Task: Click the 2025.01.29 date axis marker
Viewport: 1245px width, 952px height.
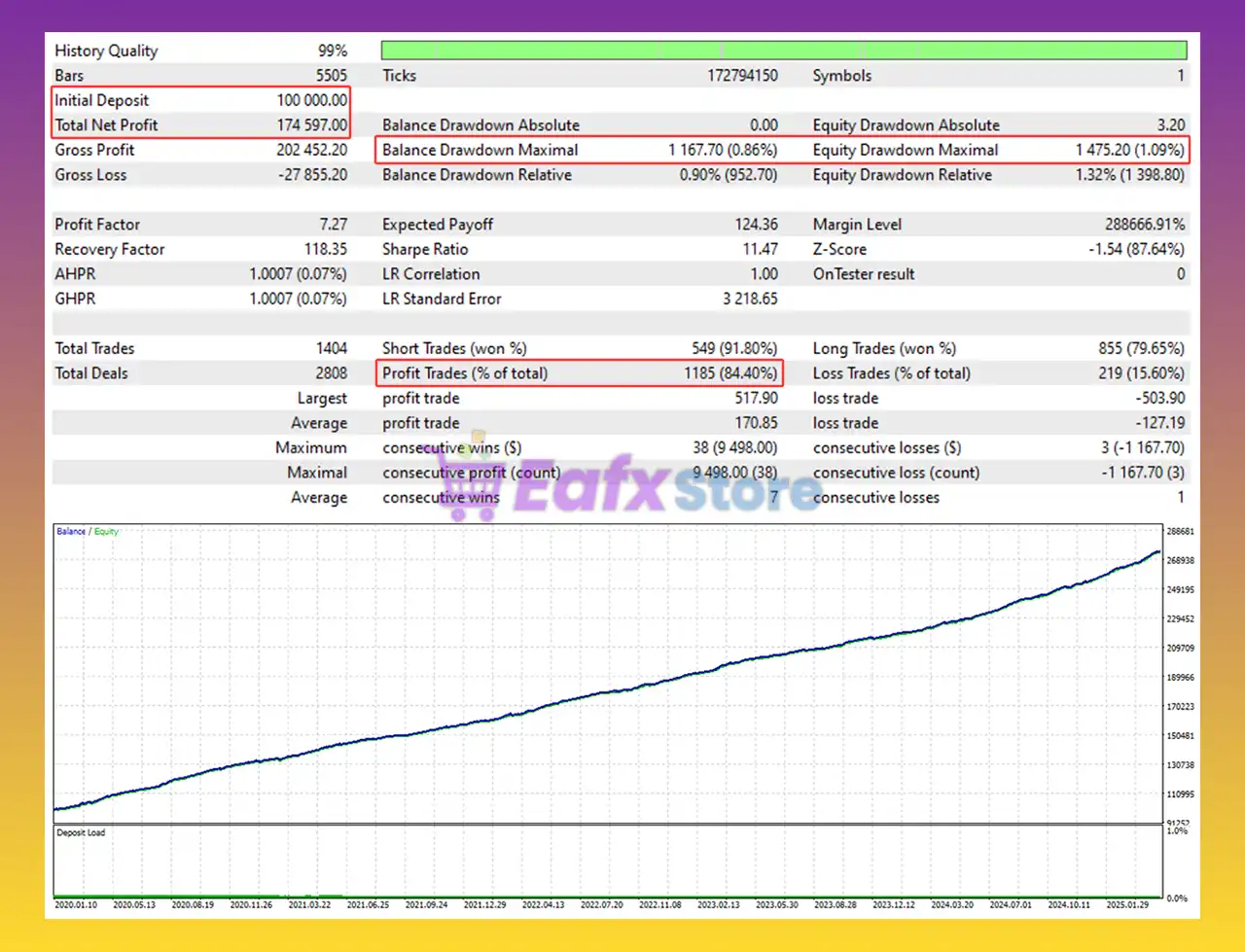Action: point(1126,904)
